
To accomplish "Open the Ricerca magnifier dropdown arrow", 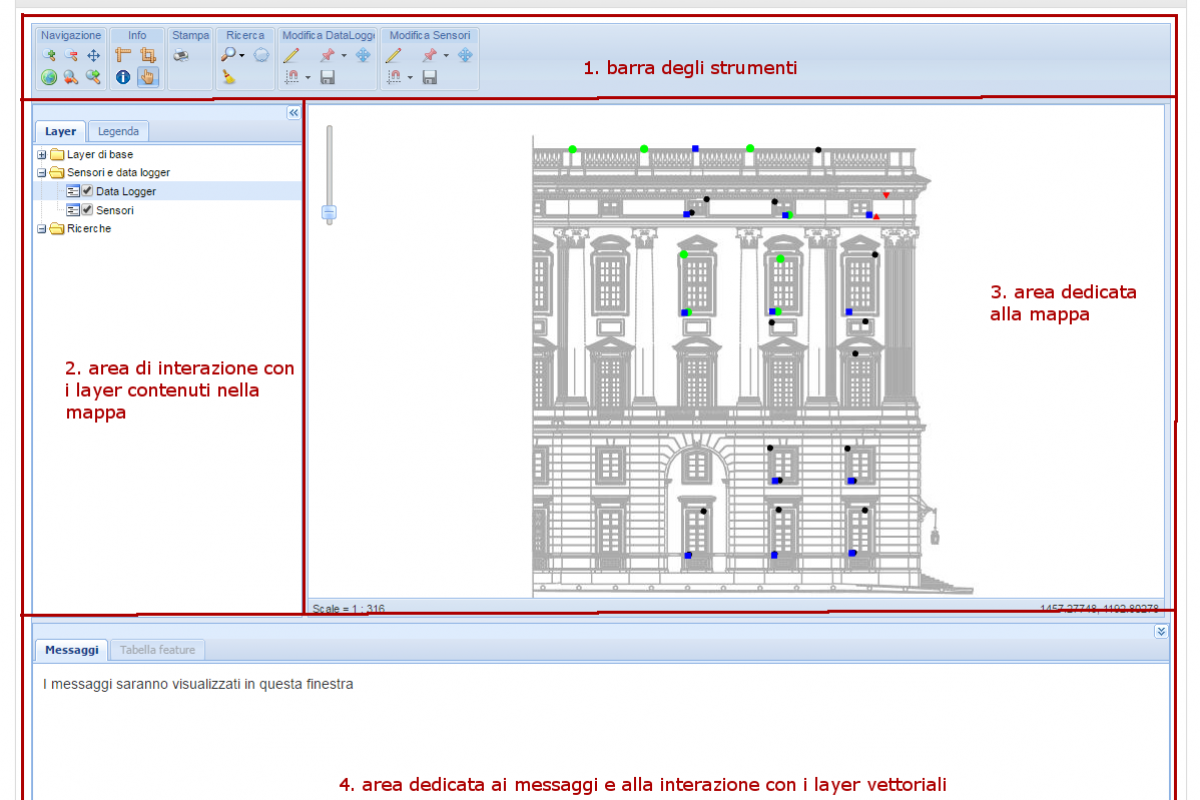I will (x=242, y=57).
